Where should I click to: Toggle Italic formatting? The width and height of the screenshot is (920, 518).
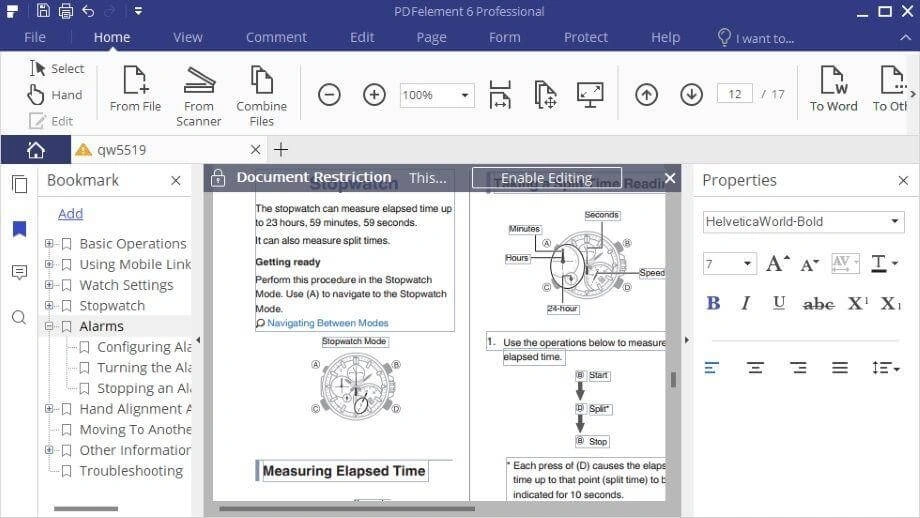(x=745, y=303)
